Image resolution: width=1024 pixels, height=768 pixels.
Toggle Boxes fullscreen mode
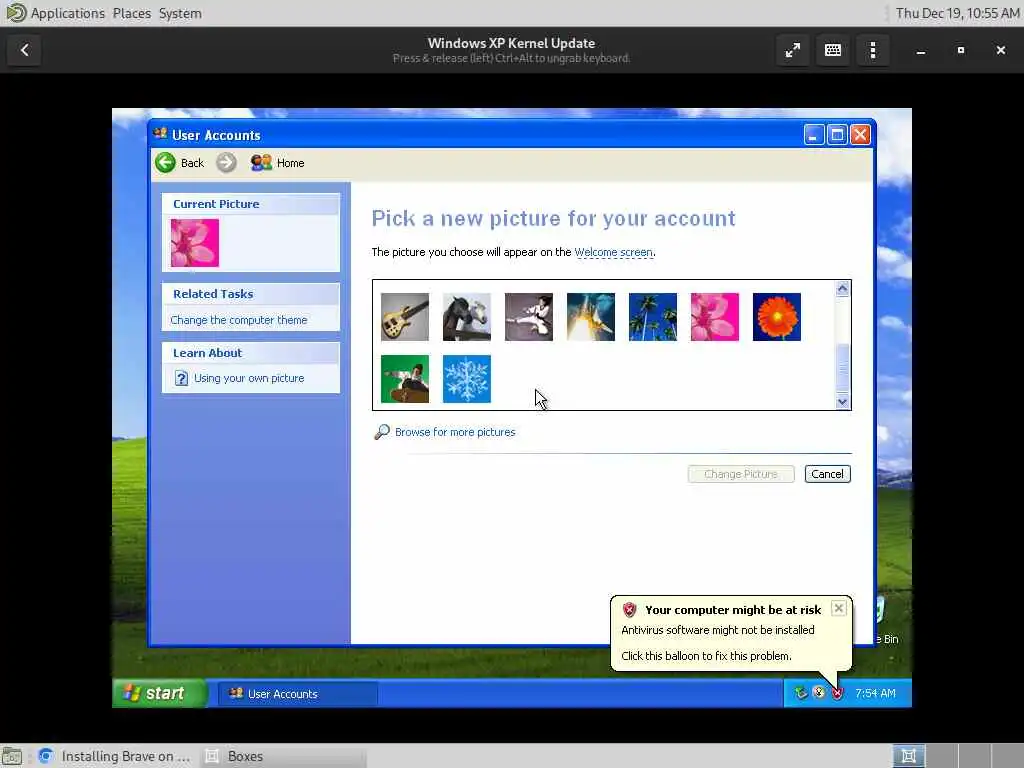[x=793, y=50]
